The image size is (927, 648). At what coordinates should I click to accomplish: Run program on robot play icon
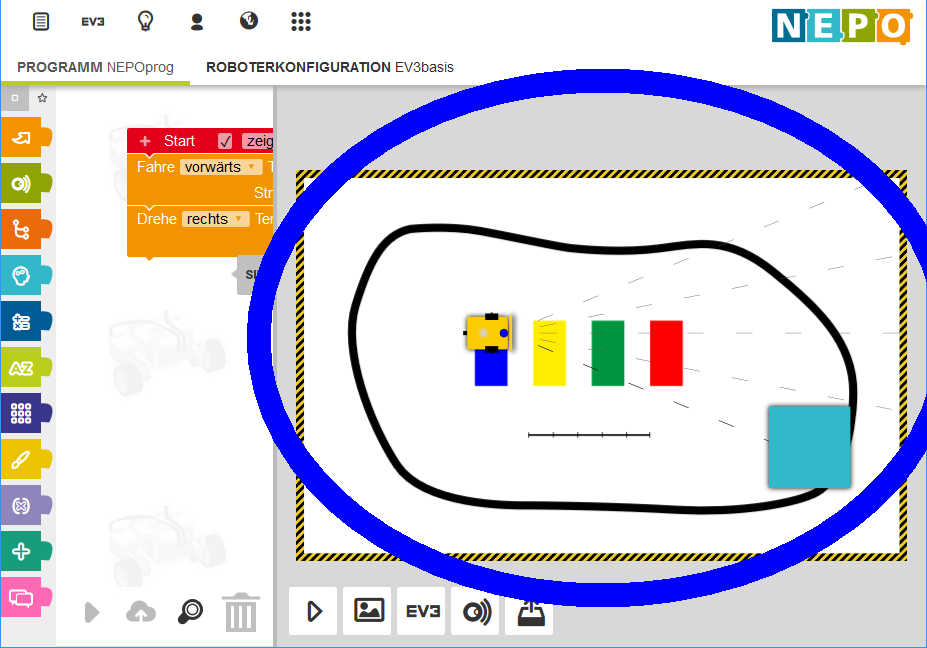point(92,612)
